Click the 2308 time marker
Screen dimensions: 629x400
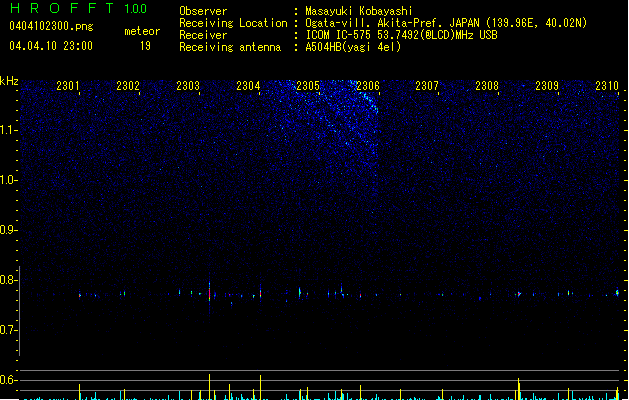click(487, 86)
